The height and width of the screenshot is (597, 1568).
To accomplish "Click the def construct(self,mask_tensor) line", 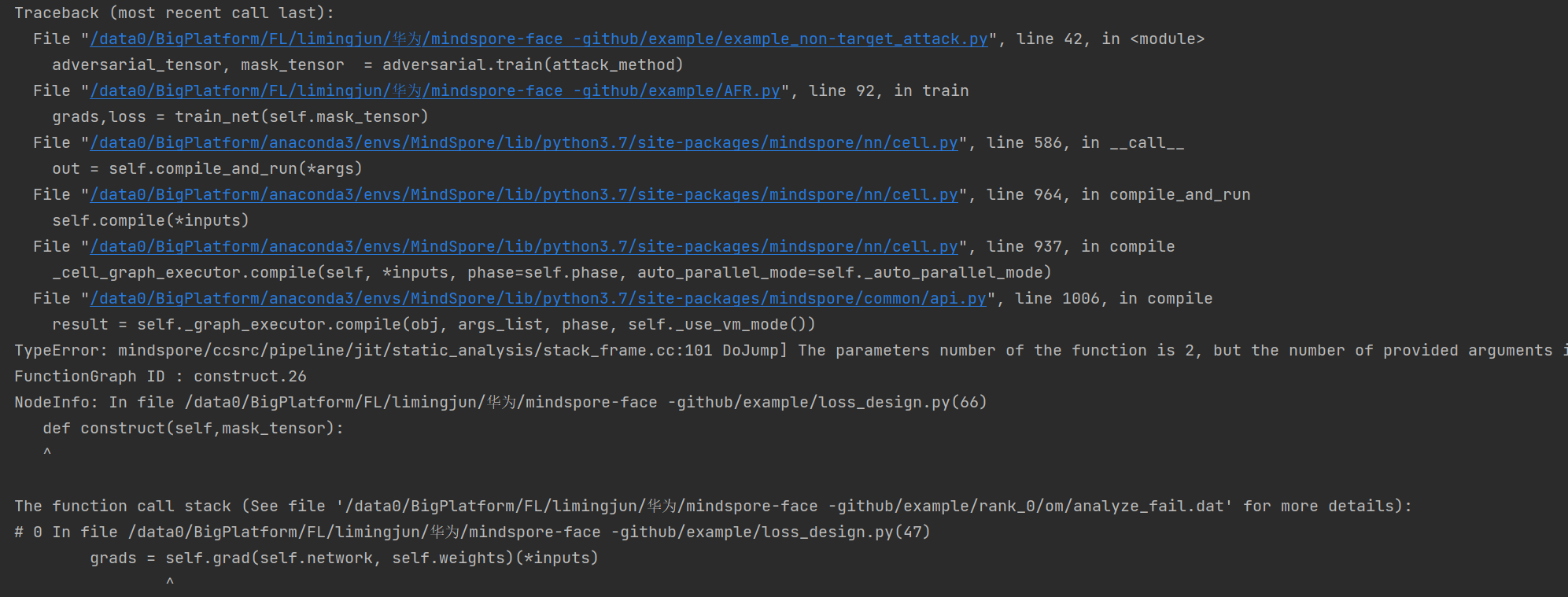I will (193, 429).
